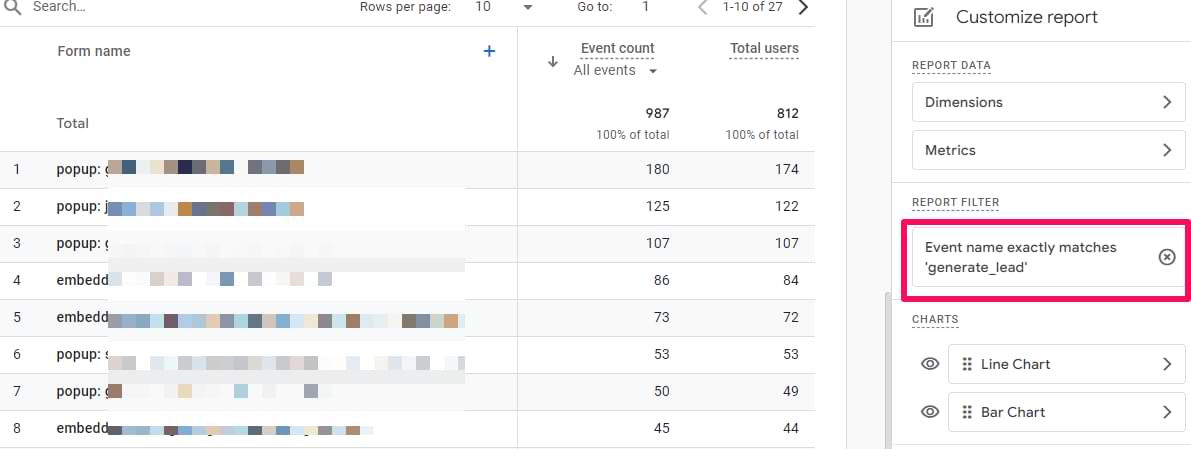Click the Event count column header
Screen dimensions: 1191x449
click(617, 48)
